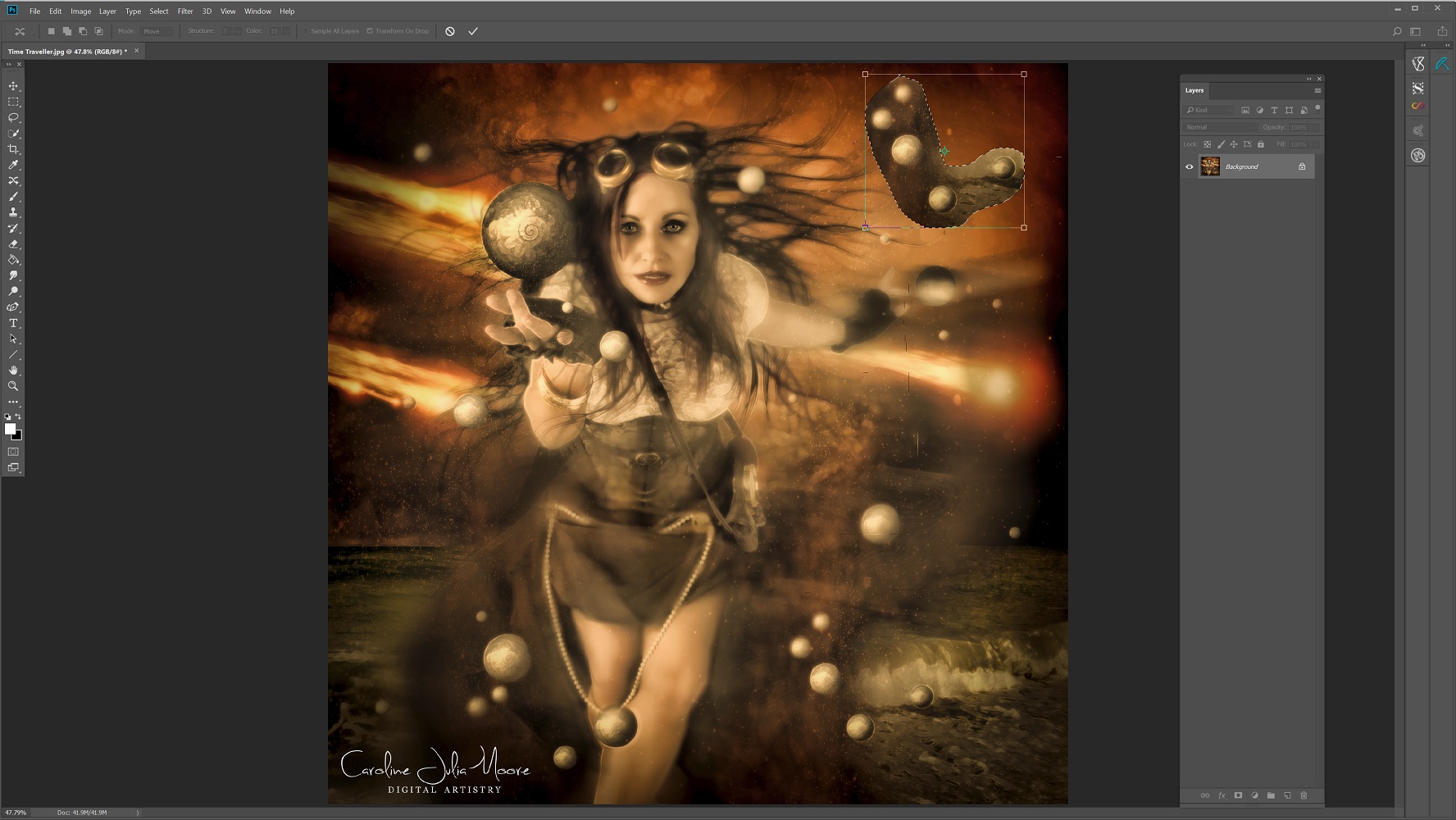Uncheck Transform On Drop
Screen dimensions: 1456x820
370,31
